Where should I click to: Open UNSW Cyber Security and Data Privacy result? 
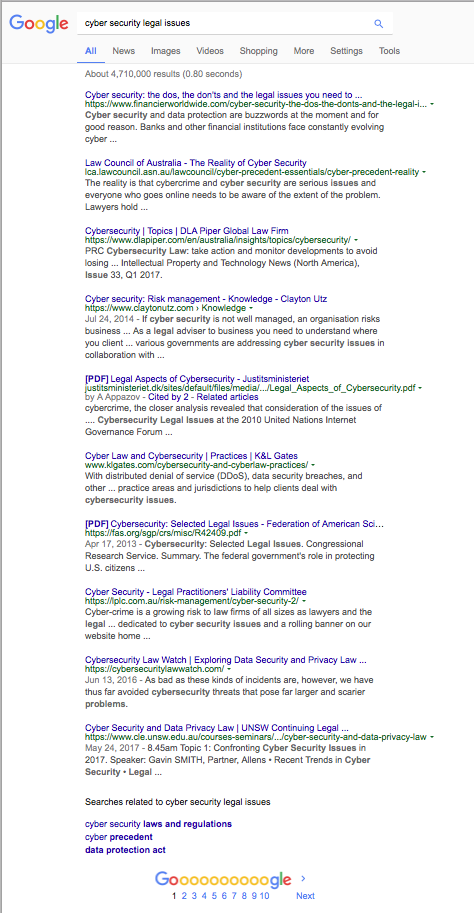pos(217,727)
